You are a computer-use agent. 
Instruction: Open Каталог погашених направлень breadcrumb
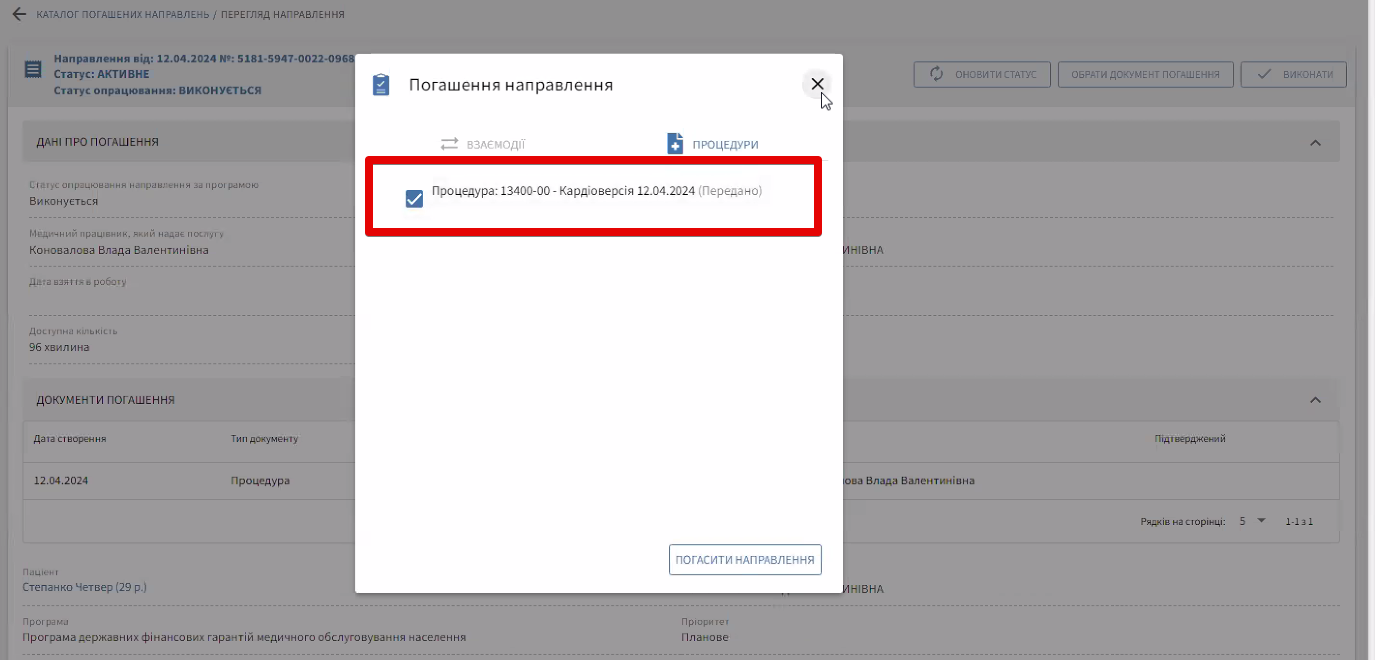122,15
